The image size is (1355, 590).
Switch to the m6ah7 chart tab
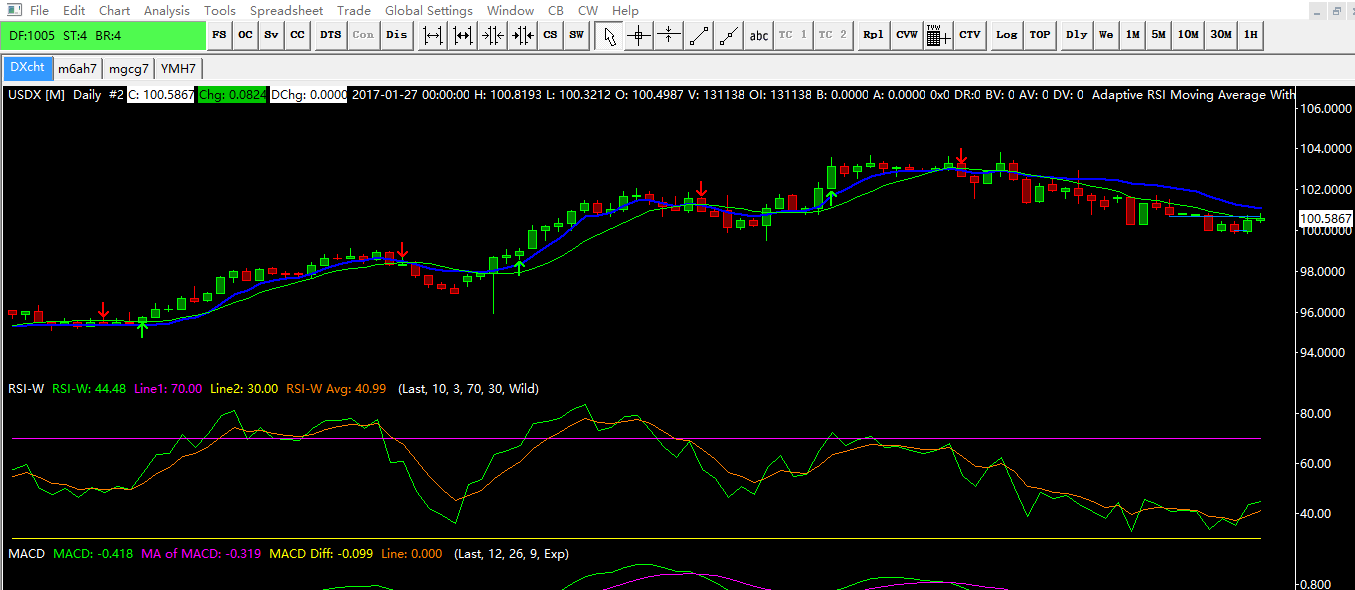click(x=76, y=69)
